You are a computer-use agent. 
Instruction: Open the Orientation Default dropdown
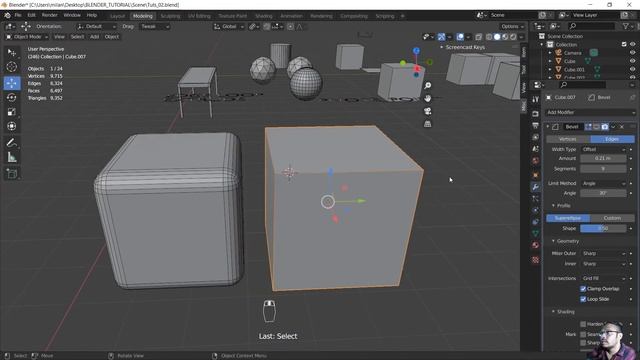pos(96,27)
